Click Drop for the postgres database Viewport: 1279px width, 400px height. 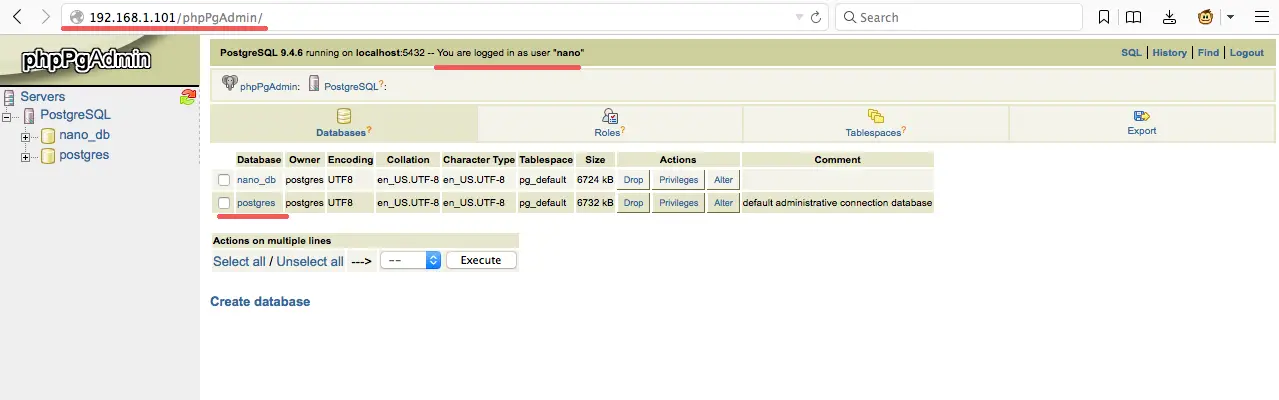pos(634,203)
